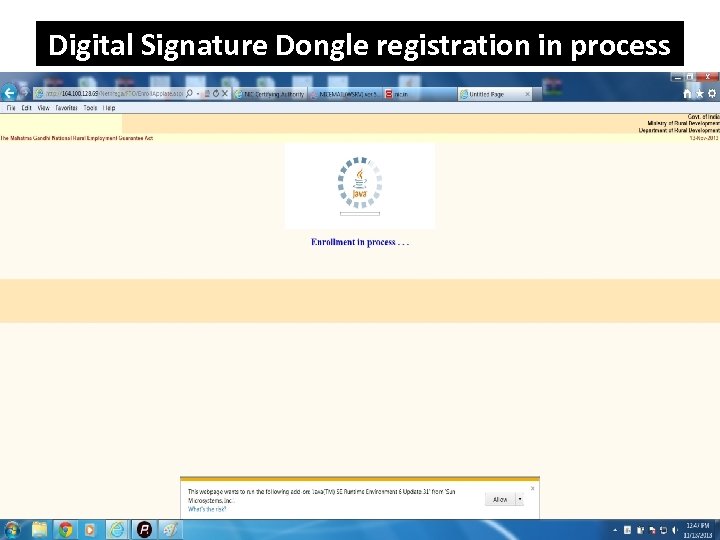720x540 pixels.
Task: Open the Favorites menu
Action: [66, 108]
